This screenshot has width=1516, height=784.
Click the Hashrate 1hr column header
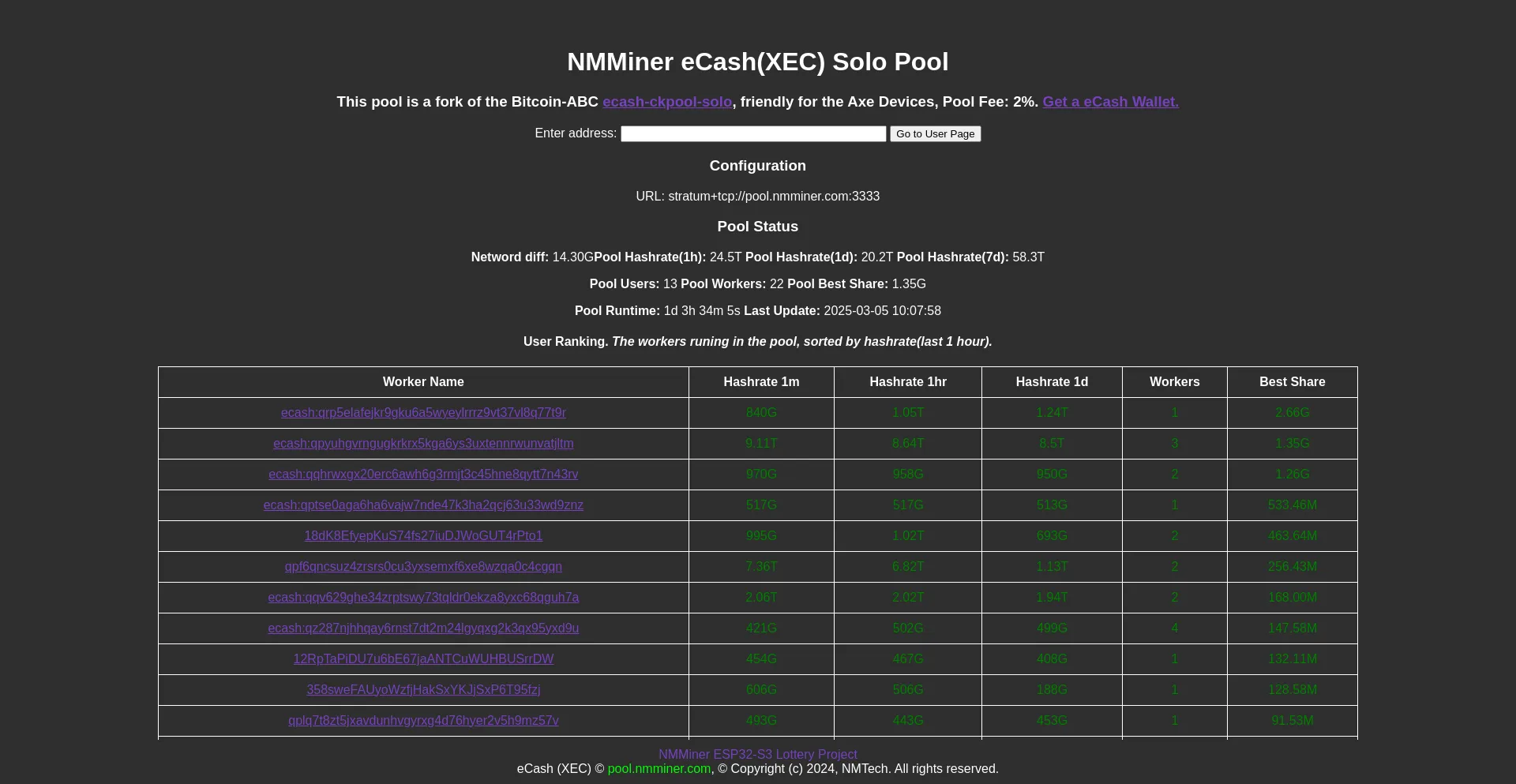(x=907, y=382)
